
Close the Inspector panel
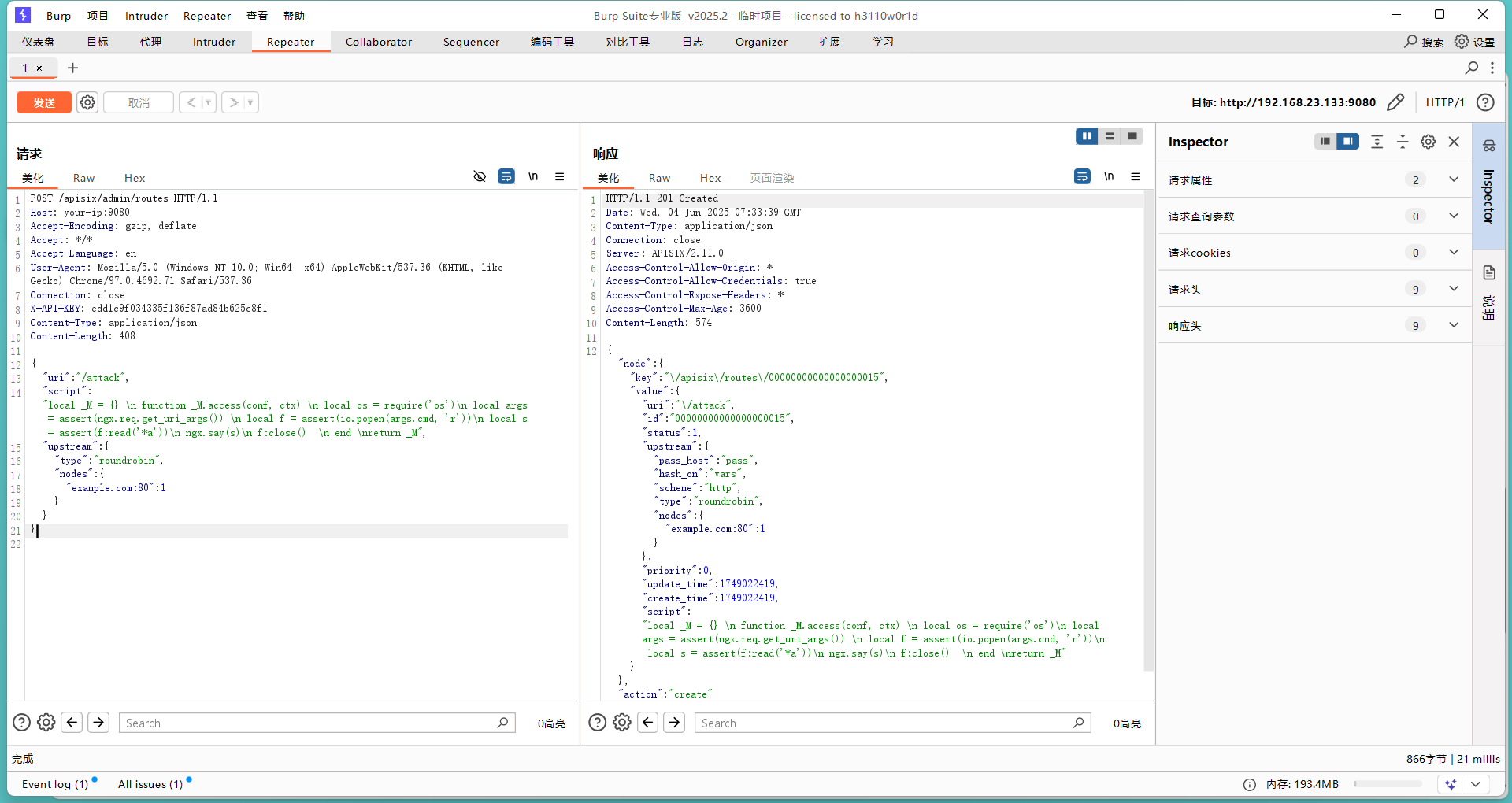click(x=1454, y=141)
